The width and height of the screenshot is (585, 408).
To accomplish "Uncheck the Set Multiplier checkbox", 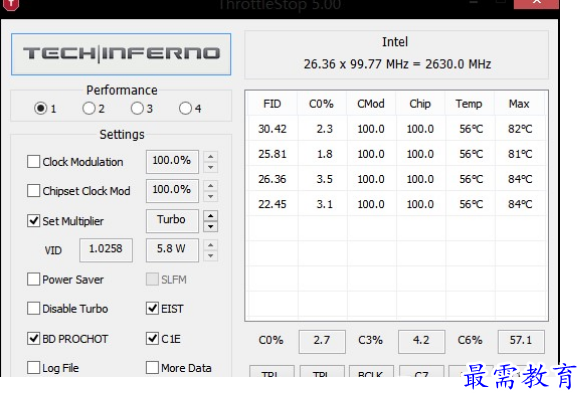I will (34, 220).
